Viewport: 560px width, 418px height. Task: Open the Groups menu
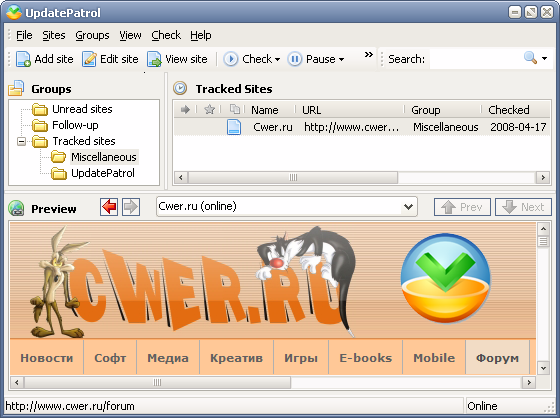pos(92,35)
